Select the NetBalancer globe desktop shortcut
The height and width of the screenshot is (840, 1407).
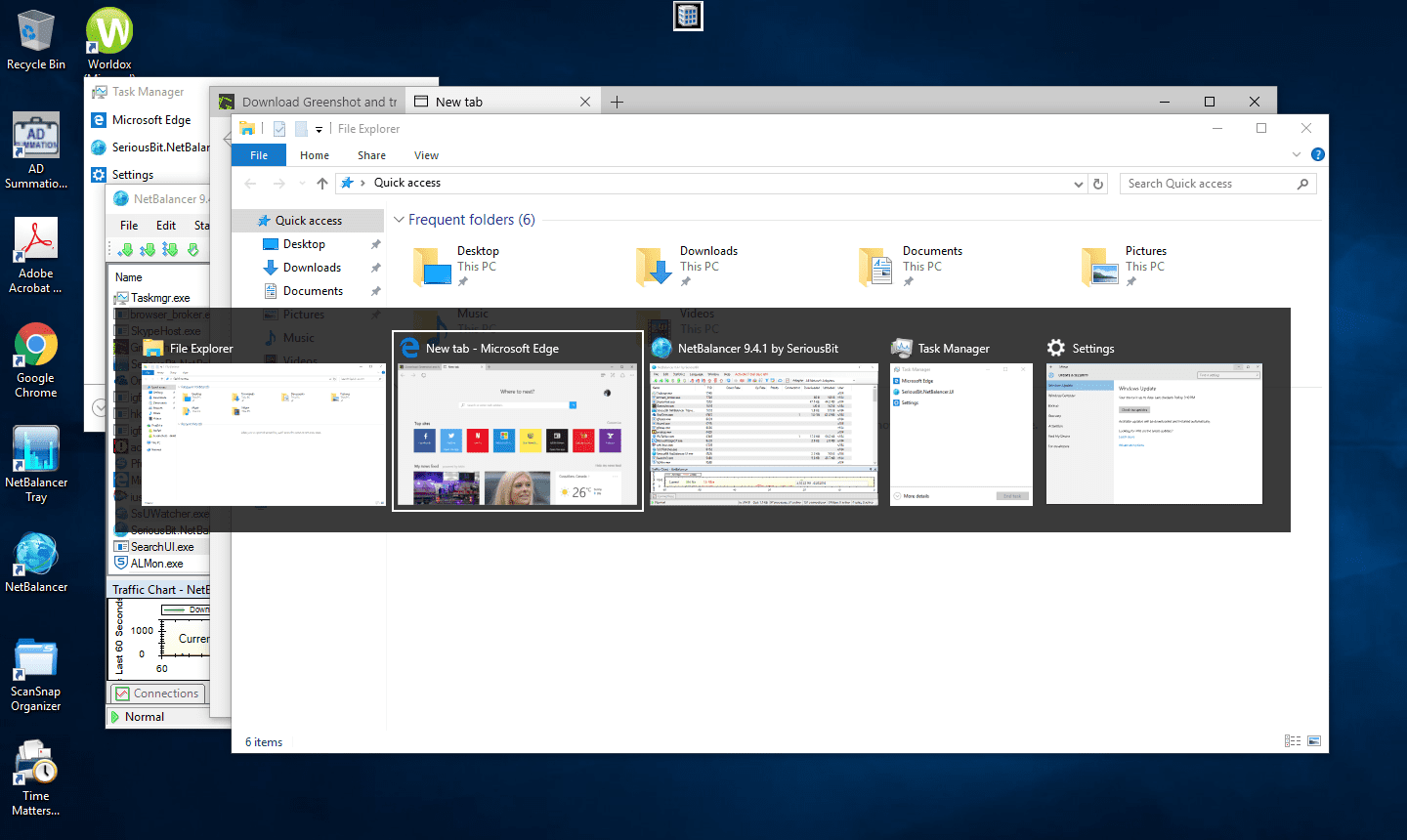36,563
